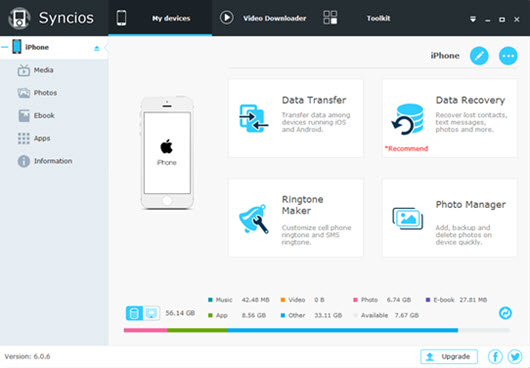
Task: Click the Apps grid icon
Action: pos(24,138)
